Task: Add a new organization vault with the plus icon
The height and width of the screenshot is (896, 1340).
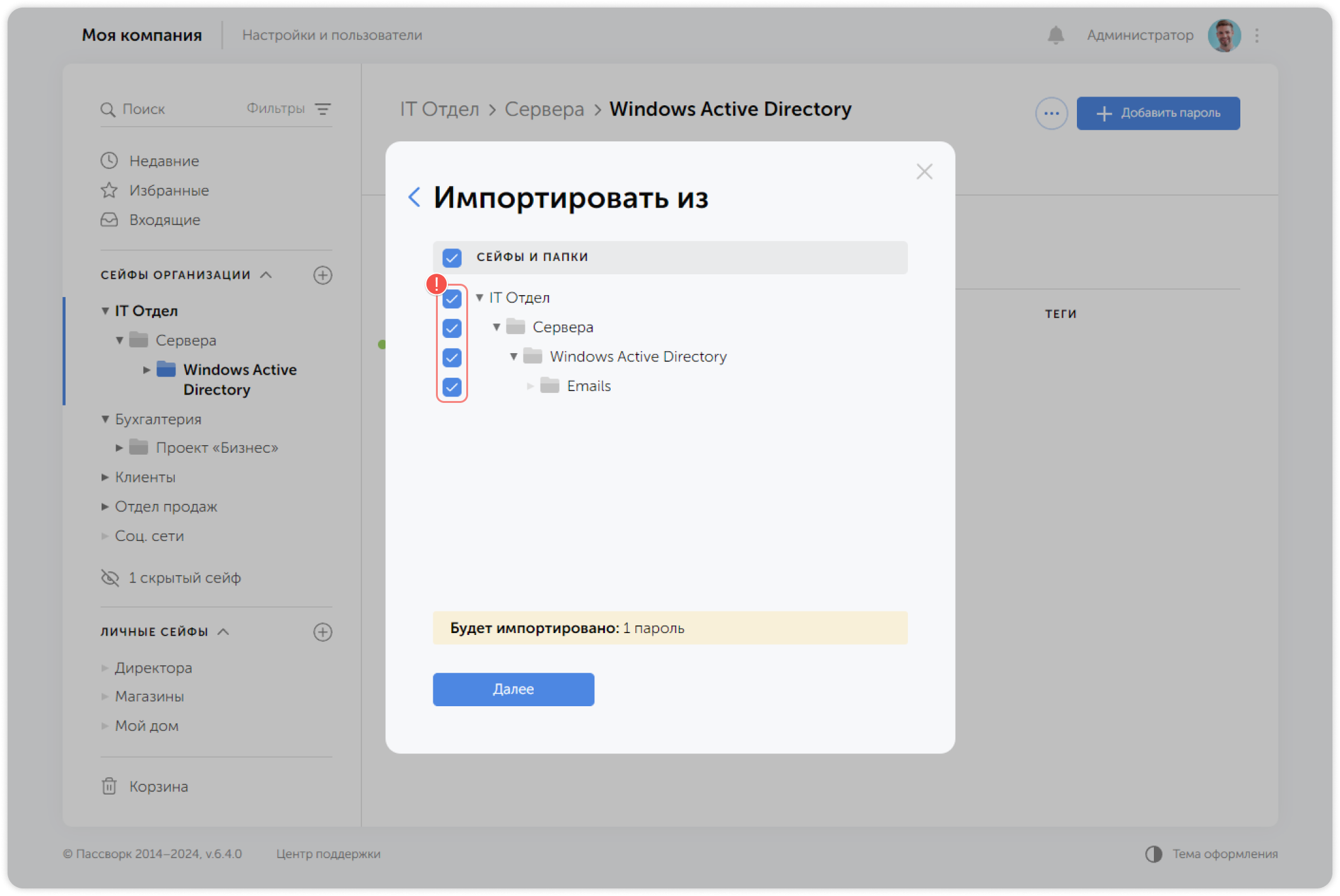Action: (323, 275)
